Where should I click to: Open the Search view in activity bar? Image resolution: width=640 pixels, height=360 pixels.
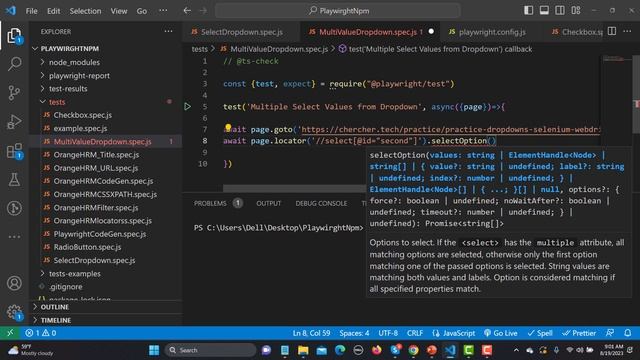pyautogui.click(x=14, y=64)
